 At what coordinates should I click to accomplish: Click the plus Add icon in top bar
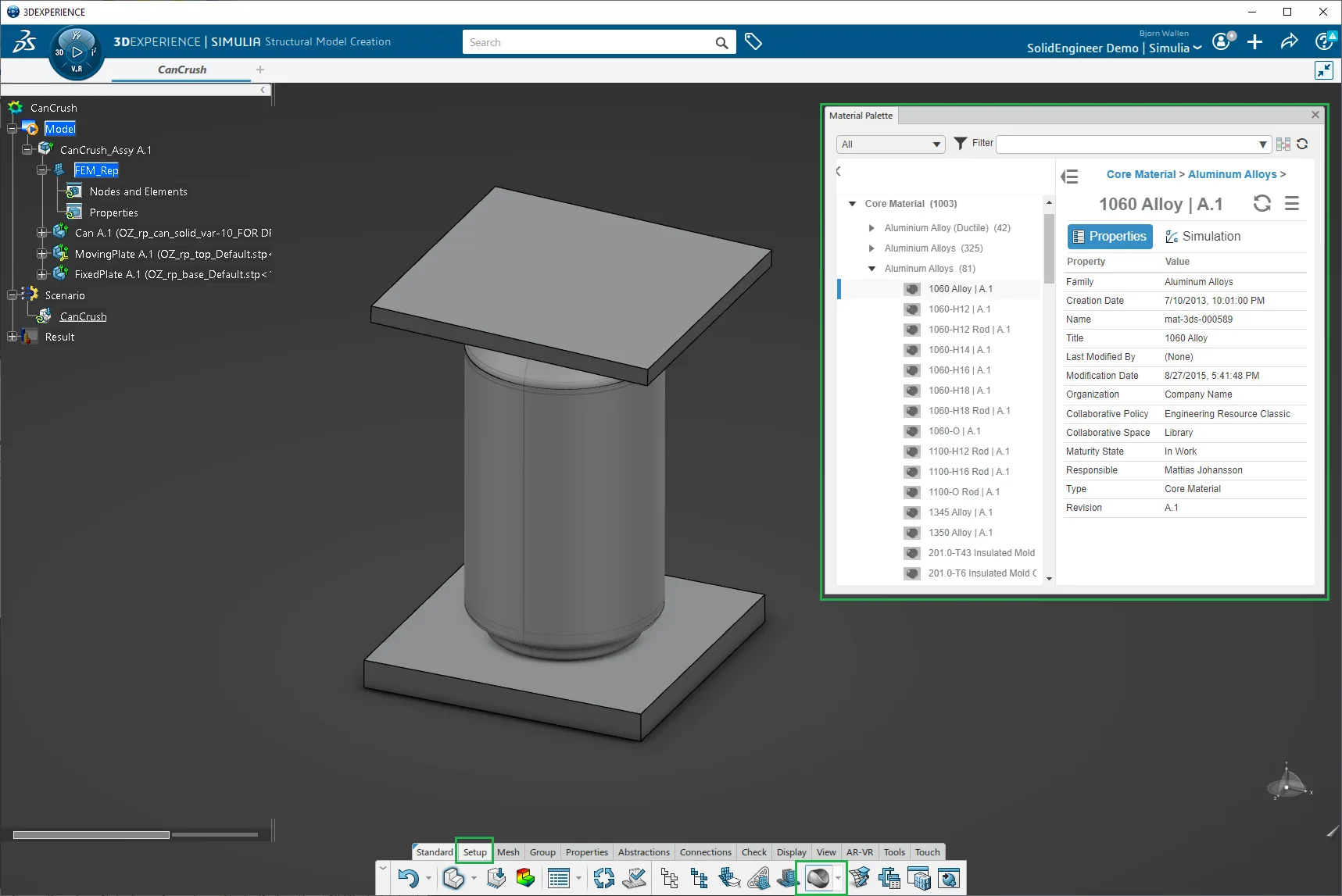pos(1255,42)
